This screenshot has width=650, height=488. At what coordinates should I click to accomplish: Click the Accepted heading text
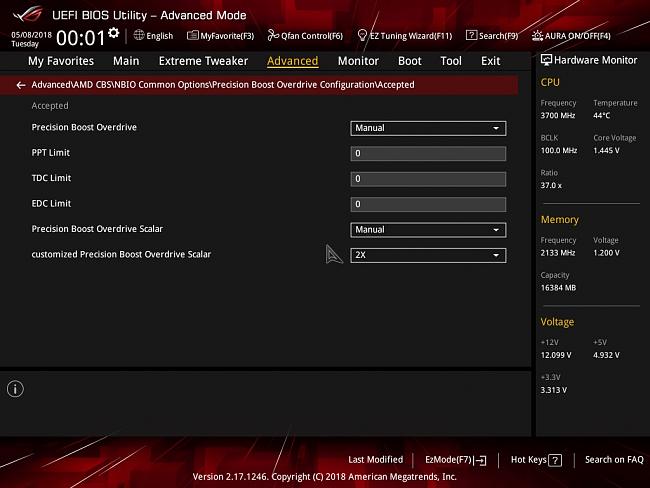click(x=50, y=106)
